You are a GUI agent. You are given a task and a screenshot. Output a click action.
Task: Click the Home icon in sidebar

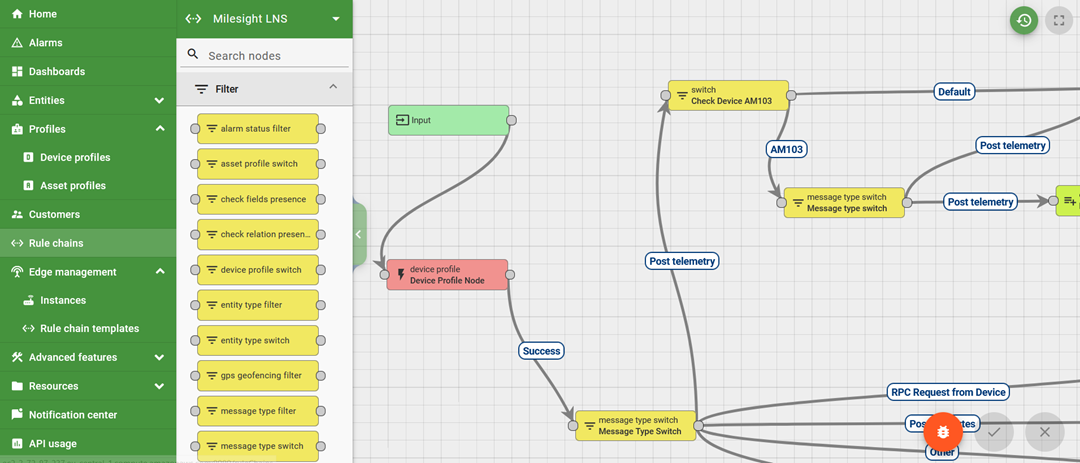[x=17, y=14]
